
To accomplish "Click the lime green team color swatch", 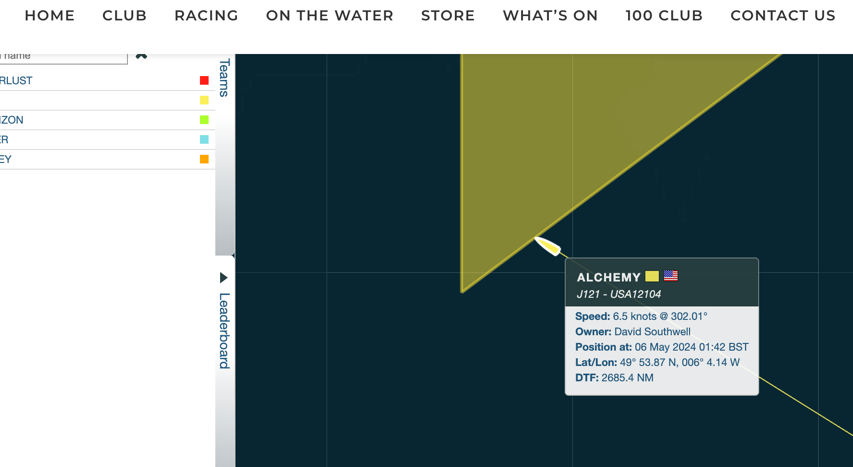I will coord(204,120).
